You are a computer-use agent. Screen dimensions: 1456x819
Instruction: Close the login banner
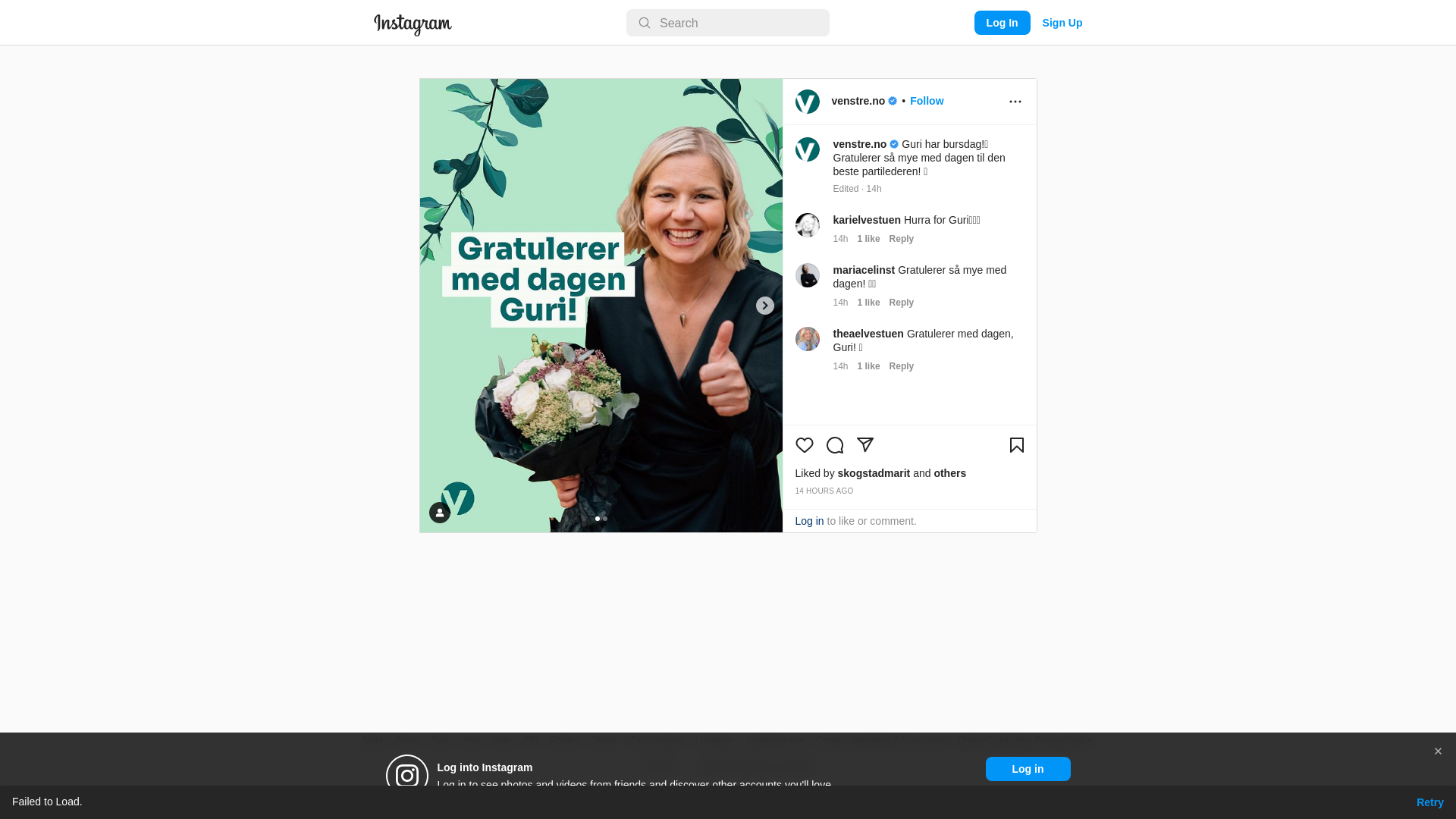tap(1438, 752)
